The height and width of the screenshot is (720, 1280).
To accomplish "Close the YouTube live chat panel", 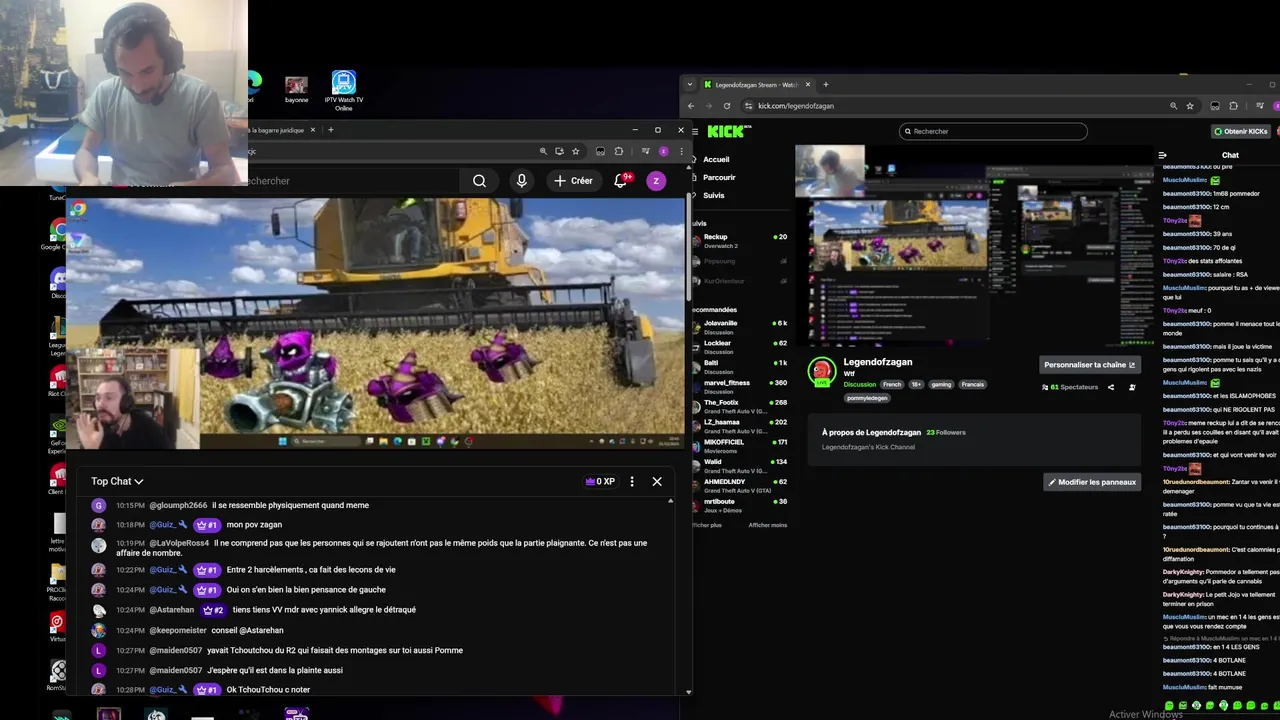I will coord(657,482).
